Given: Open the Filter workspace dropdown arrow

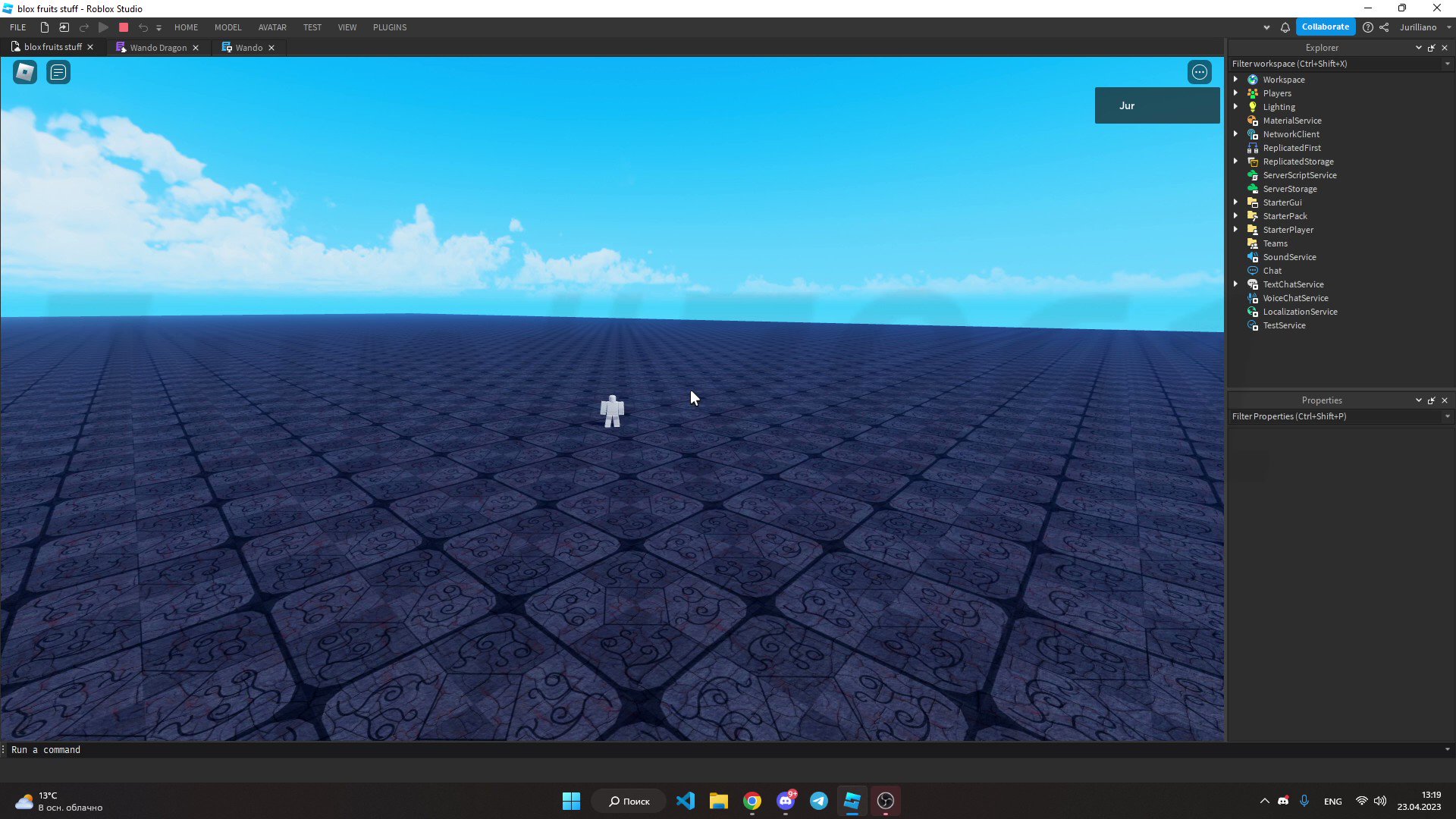Looking at the screenshot, I should (1448, 64).
